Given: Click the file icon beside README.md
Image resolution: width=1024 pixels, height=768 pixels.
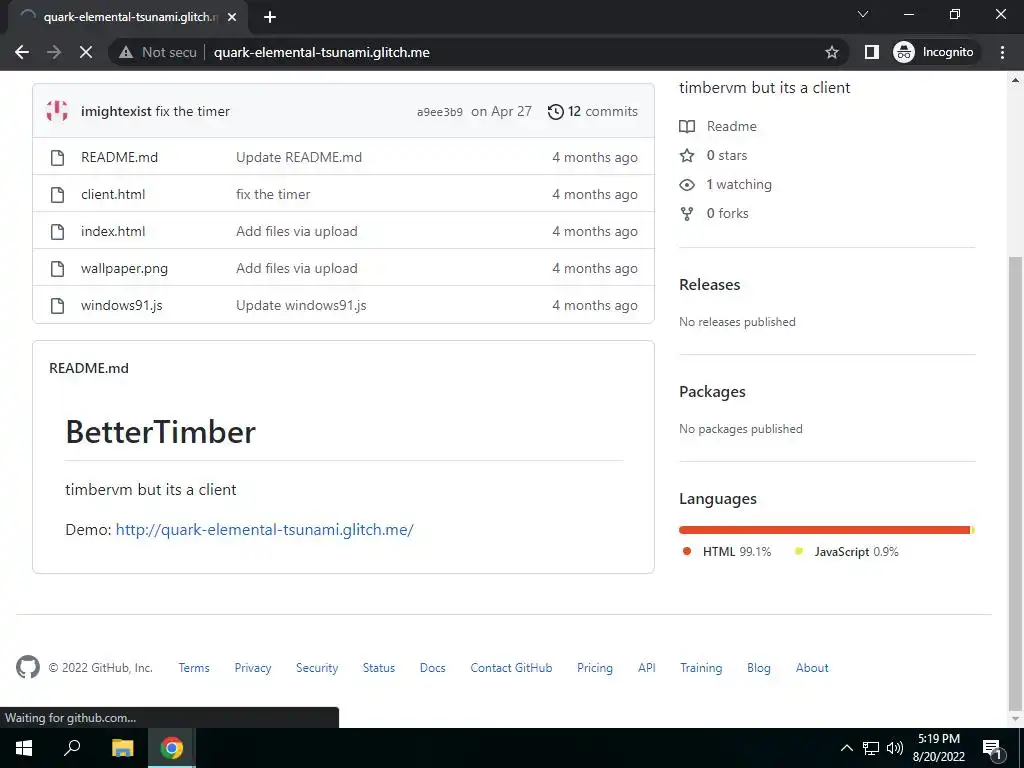Looking at the screenshot, I should pos(57,157).
